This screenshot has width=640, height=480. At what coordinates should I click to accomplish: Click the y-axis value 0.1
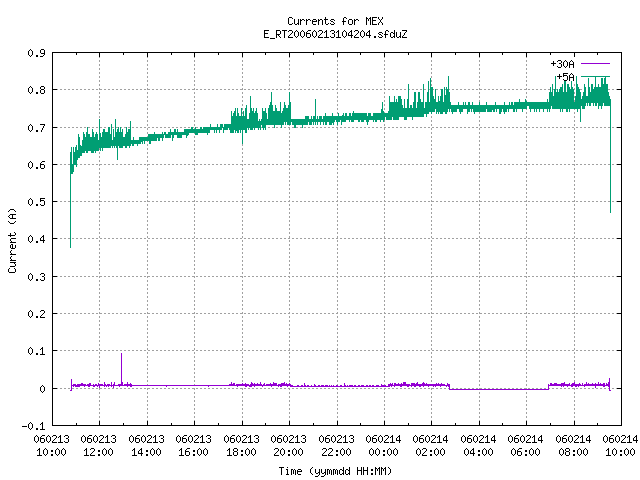click(x=36, y=351)
